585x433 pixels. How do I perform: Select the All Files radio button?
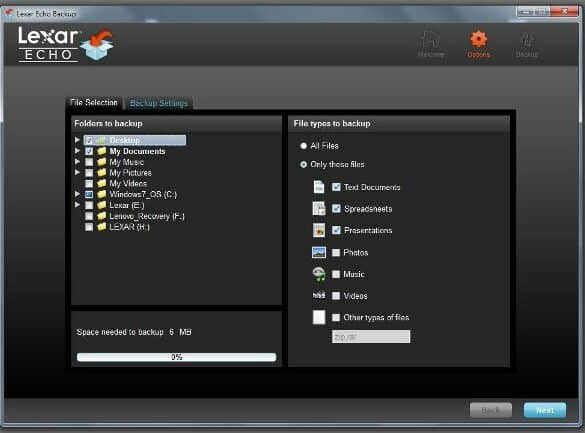click(303, 146)
